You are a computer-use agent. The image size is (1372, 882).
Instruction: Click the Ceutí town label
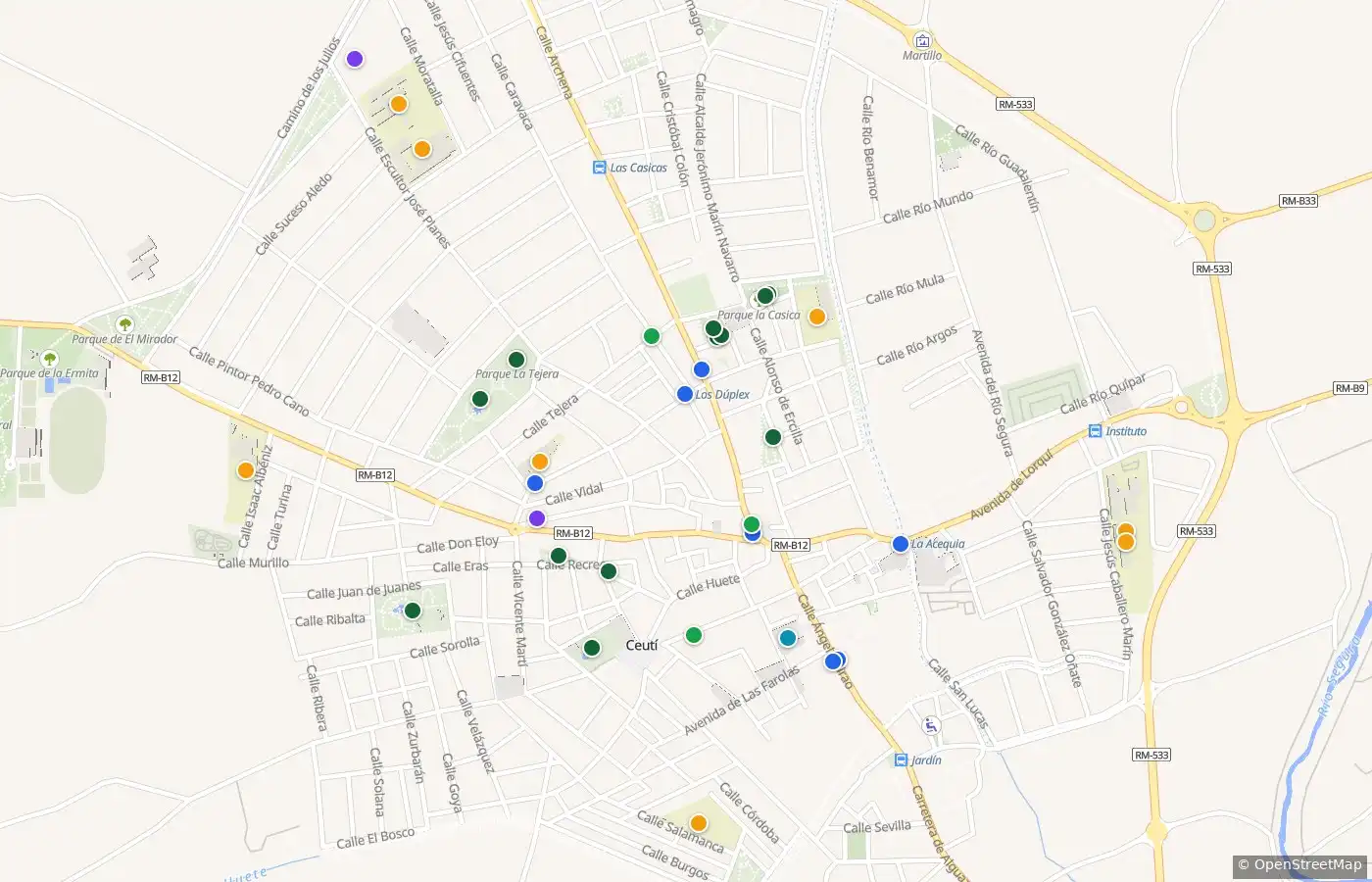[642, 645]
